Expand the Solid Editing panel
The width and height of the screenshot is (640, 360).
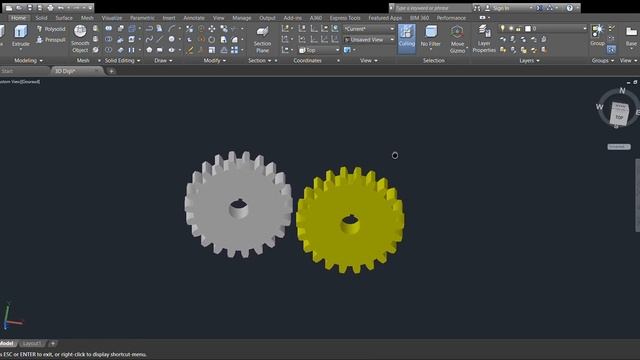pyautogui.click(x=122, y=60)
